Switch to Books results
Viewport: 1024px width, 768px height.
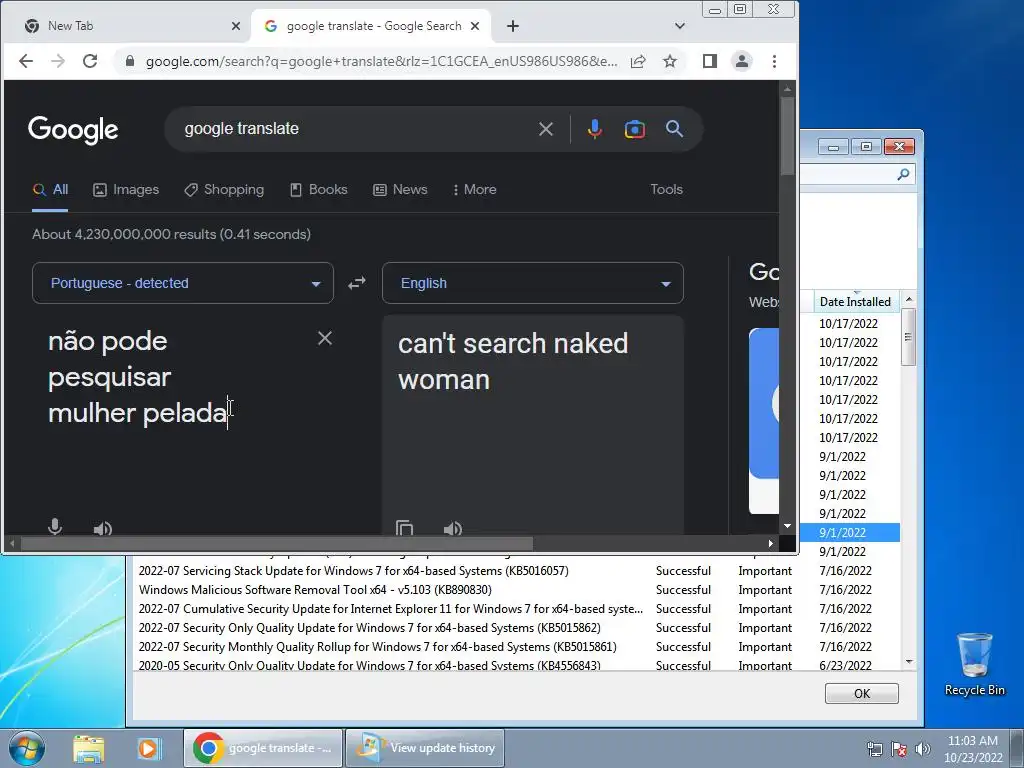pyautogui.click(x=319, y=190)
